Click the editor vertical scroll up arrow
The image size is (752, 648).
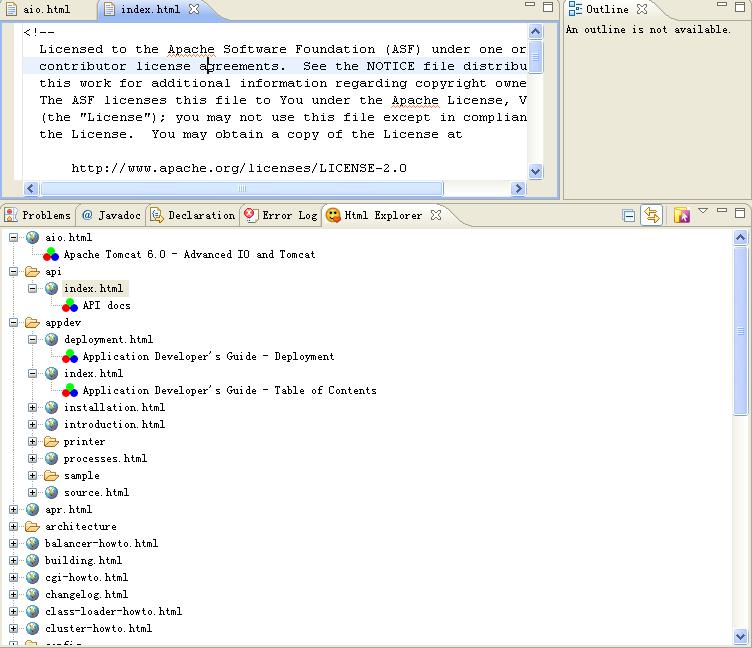535,32
